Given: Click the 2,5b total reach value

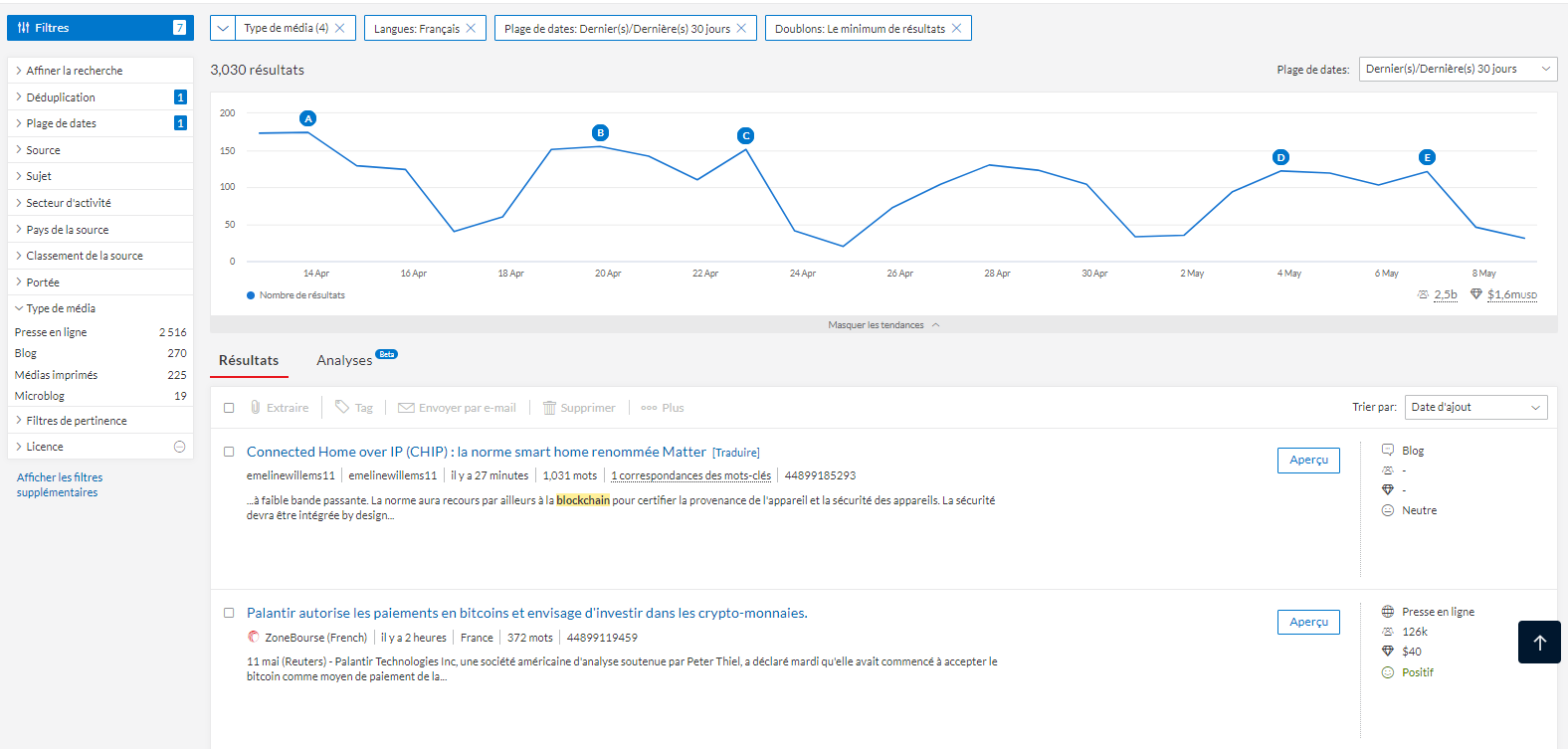Looking at the screenshot, I should 1446,294.
